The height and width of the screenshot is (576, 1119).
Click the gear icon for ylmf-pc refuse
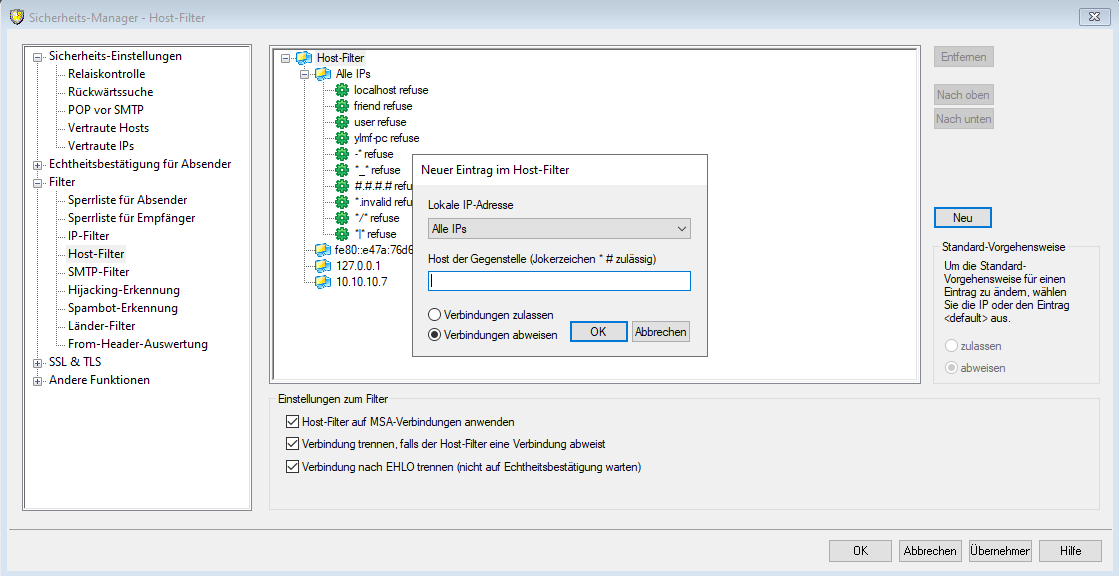coord(343,138)
